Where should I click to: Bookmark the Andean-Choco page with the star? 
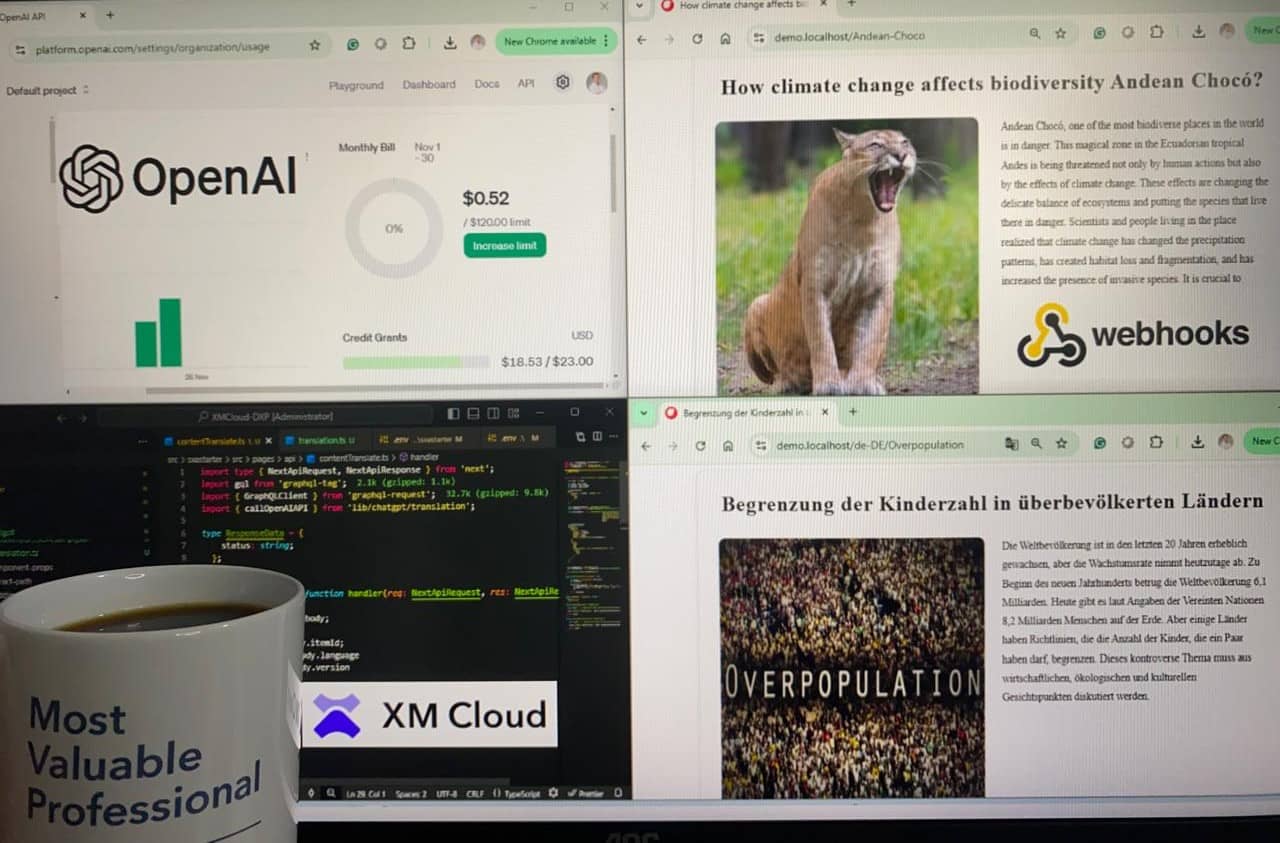click(1061, 34)
